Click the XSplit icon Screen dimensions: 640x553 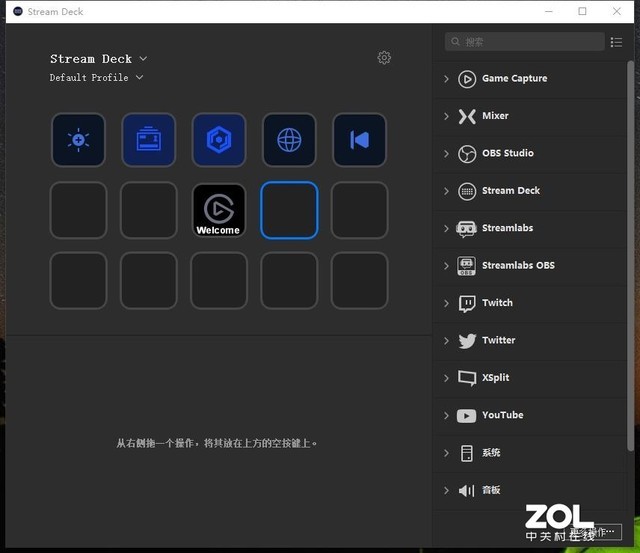(467, 378)
